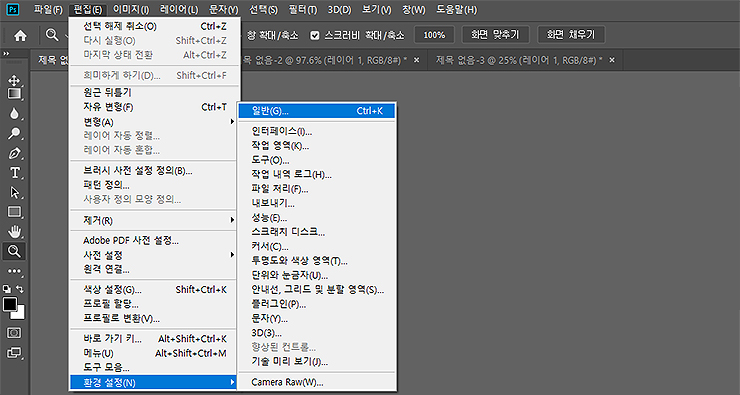Change the screen mode icon

pyautogui.click(x=14, y=353)
